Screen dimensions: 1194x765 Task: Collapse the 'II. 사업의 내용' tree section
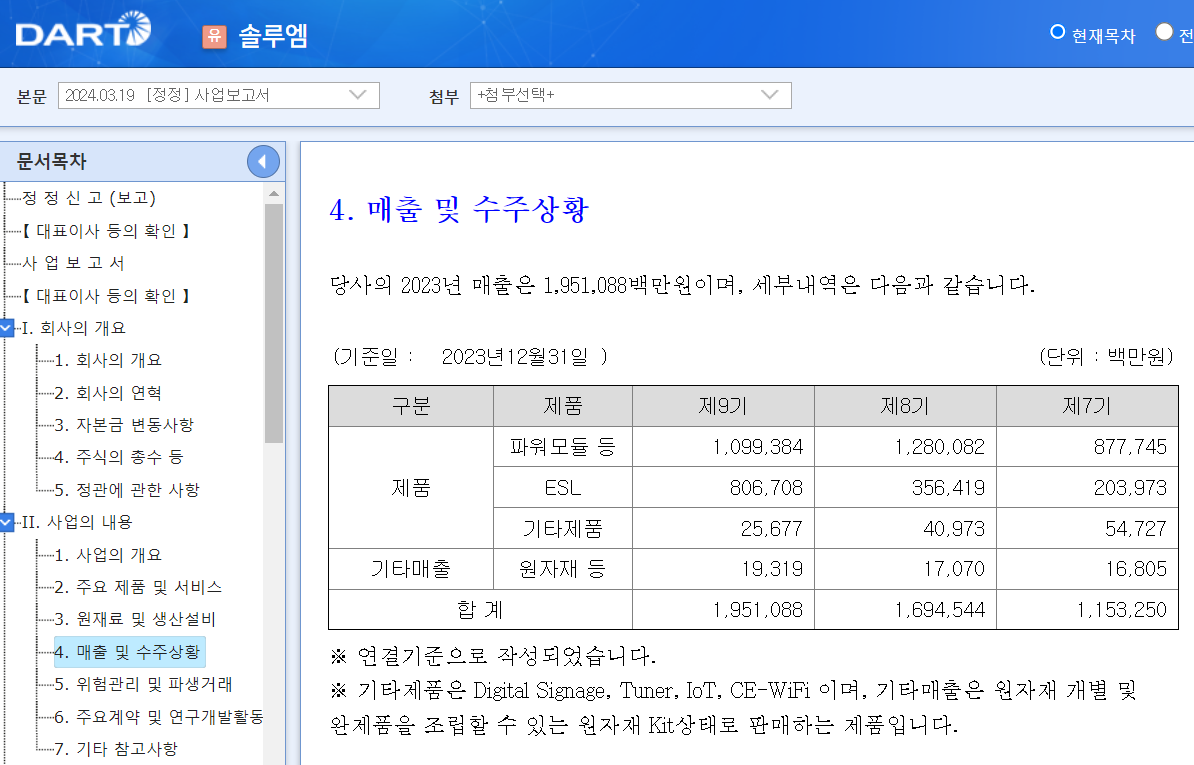(x=8, y=522)
